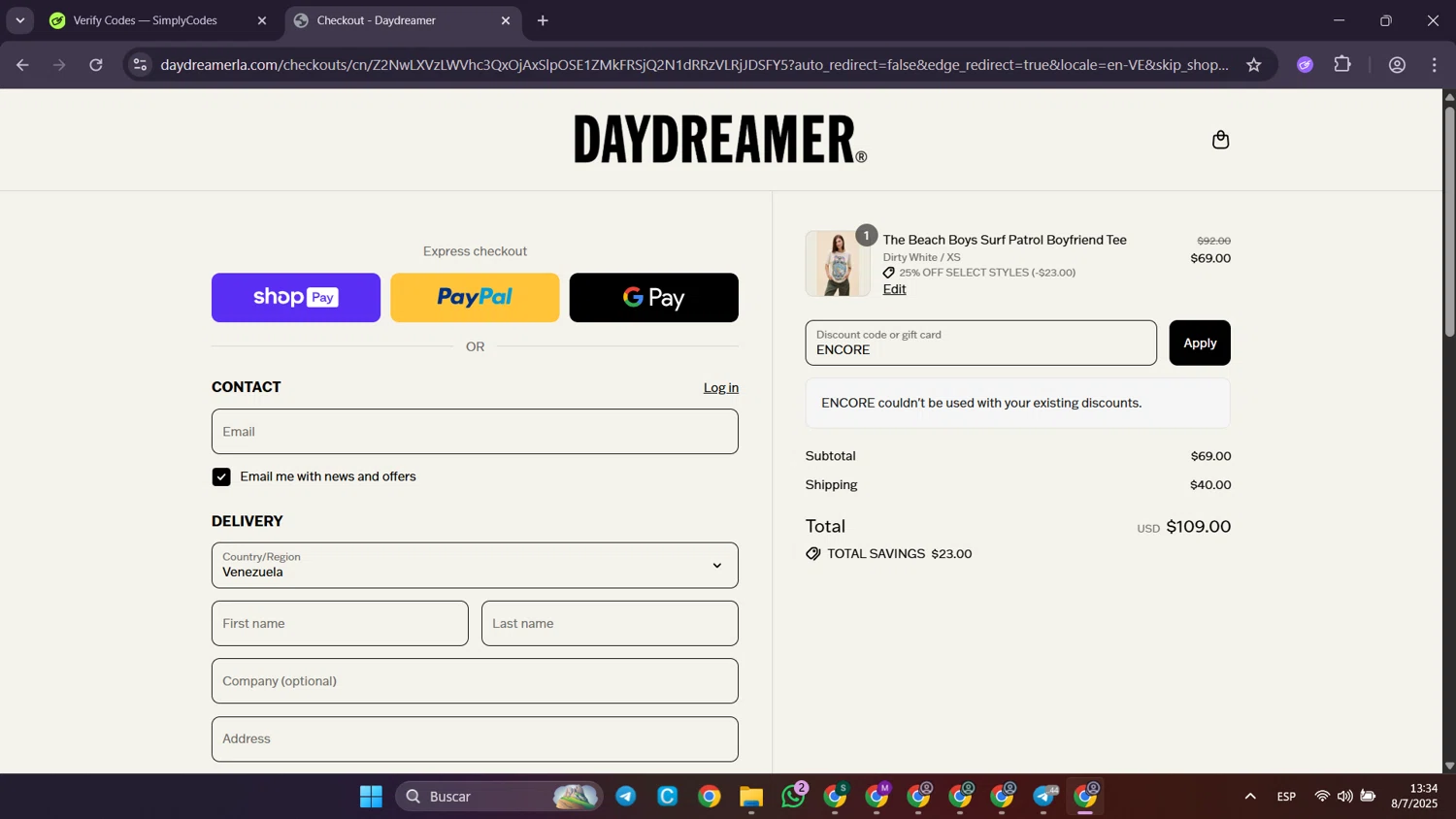Open a new browser tab
The image size is (1456, 819).
[543, 20]
